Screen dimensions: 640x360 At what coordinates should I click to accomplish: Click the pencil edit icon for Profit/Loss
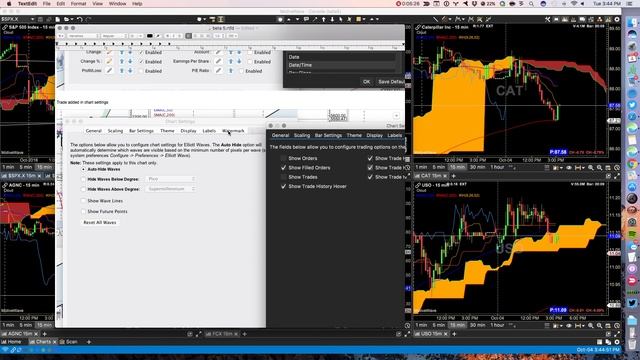(x=109, y=71)
